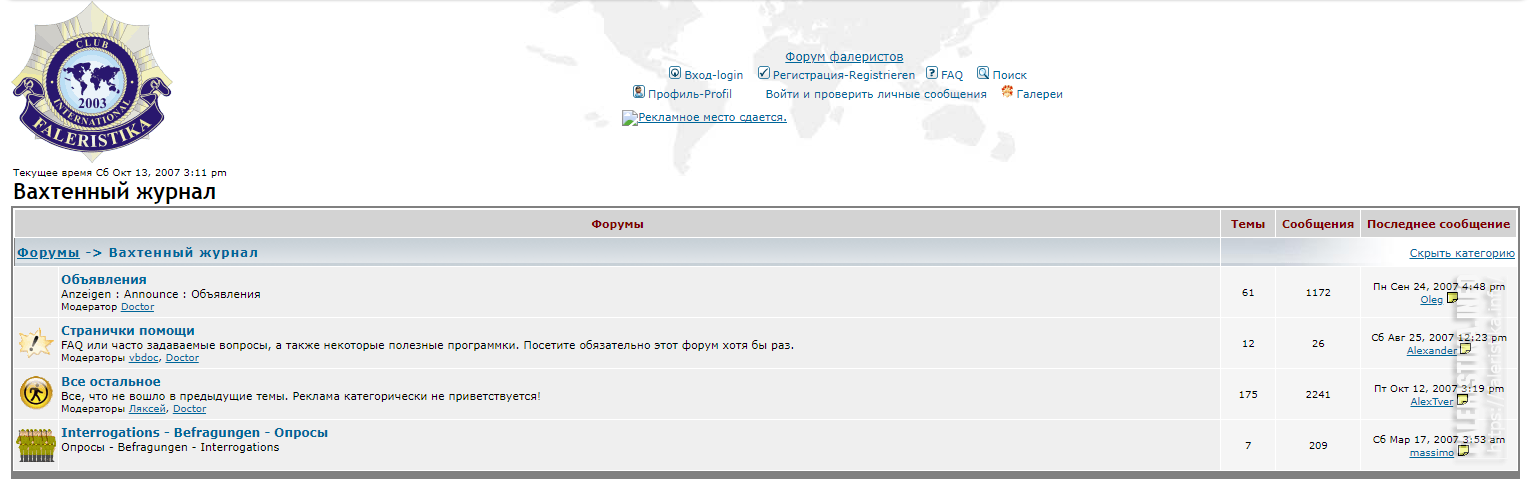Screen dimensions: 1533x479
Task: Open the Галереи link
Action: pyautogui.click(x=1040, y=94)
